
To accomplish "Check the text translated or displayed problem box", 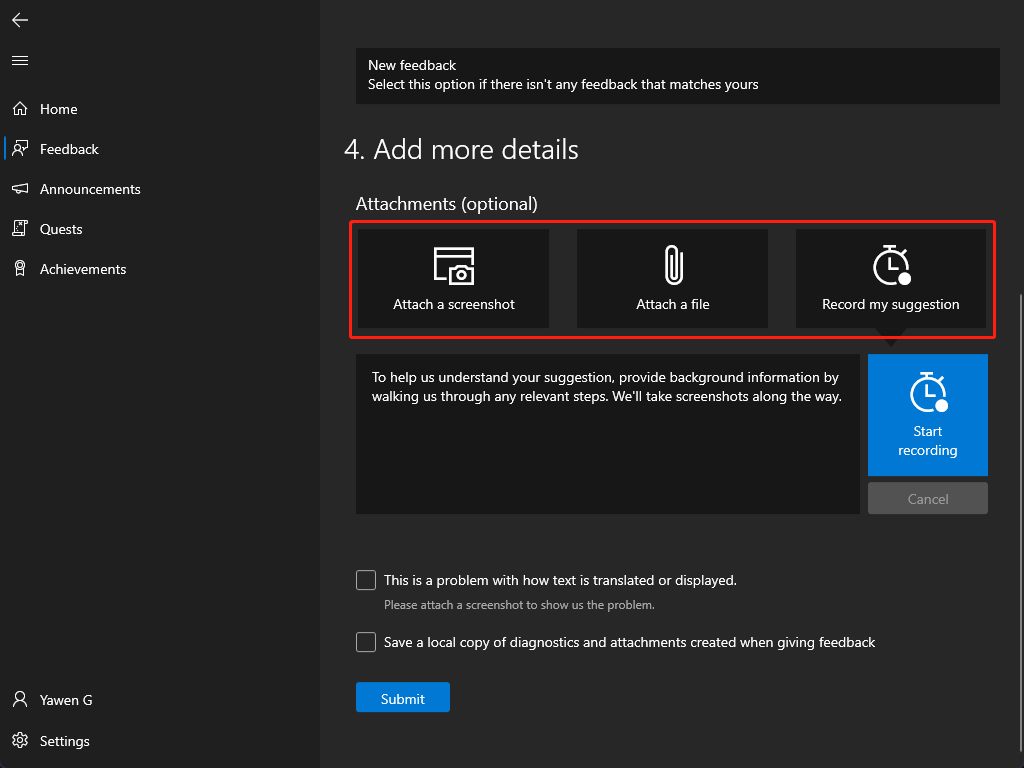I will click(x=366, y=580).
